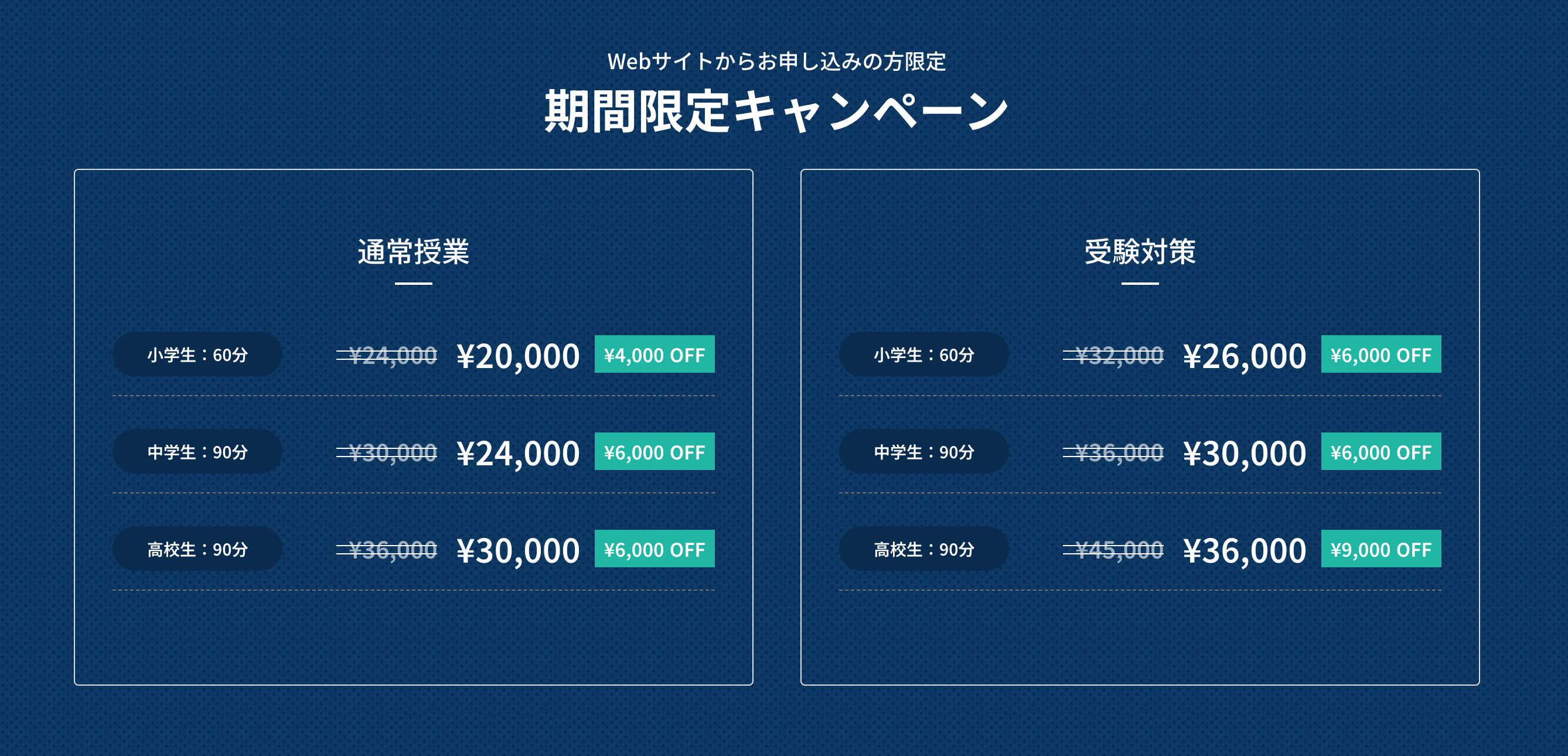Select the 通常授業 section title
Image resolution: width=1568 pixels, height=756 pixels.
[413, 251]
